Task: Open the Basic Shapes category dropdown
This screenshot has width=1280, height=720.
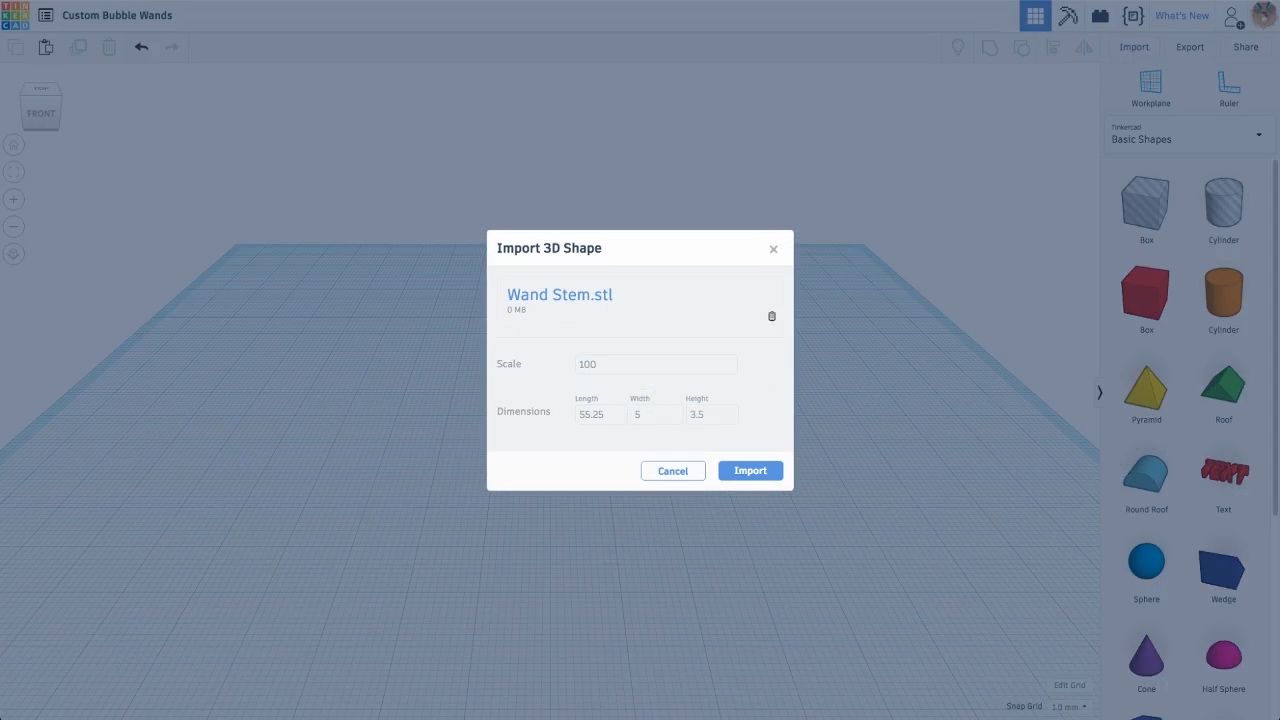Action: point(1188,135)
